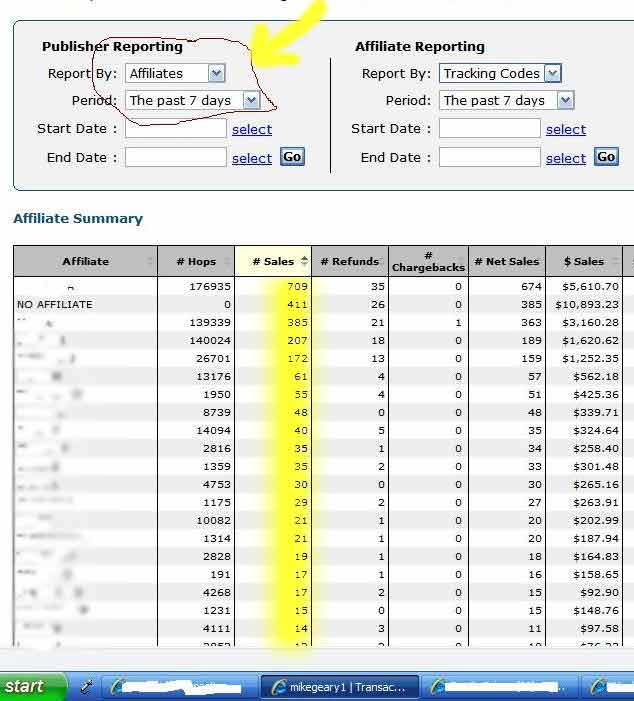Open the Tracking Codes Report By dropdown

[552, 73]
